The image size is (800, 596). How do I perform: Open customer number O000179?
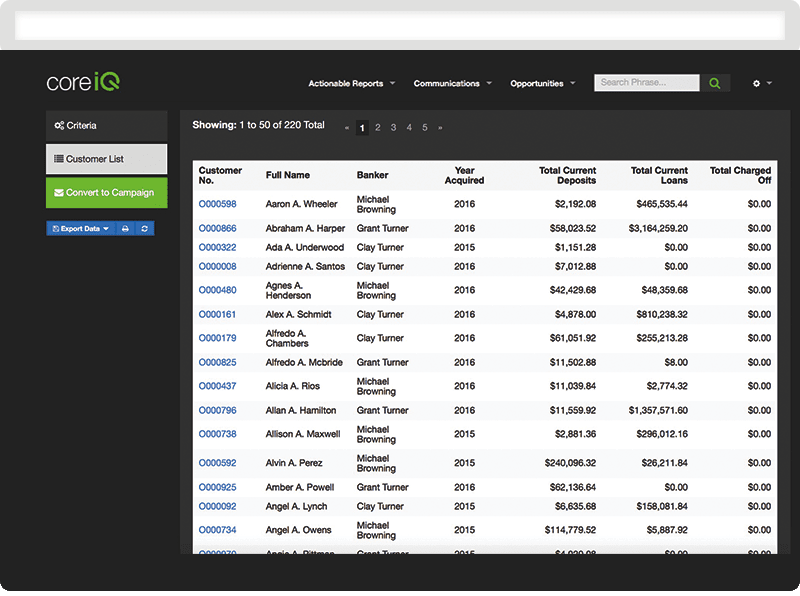(217, 338)
